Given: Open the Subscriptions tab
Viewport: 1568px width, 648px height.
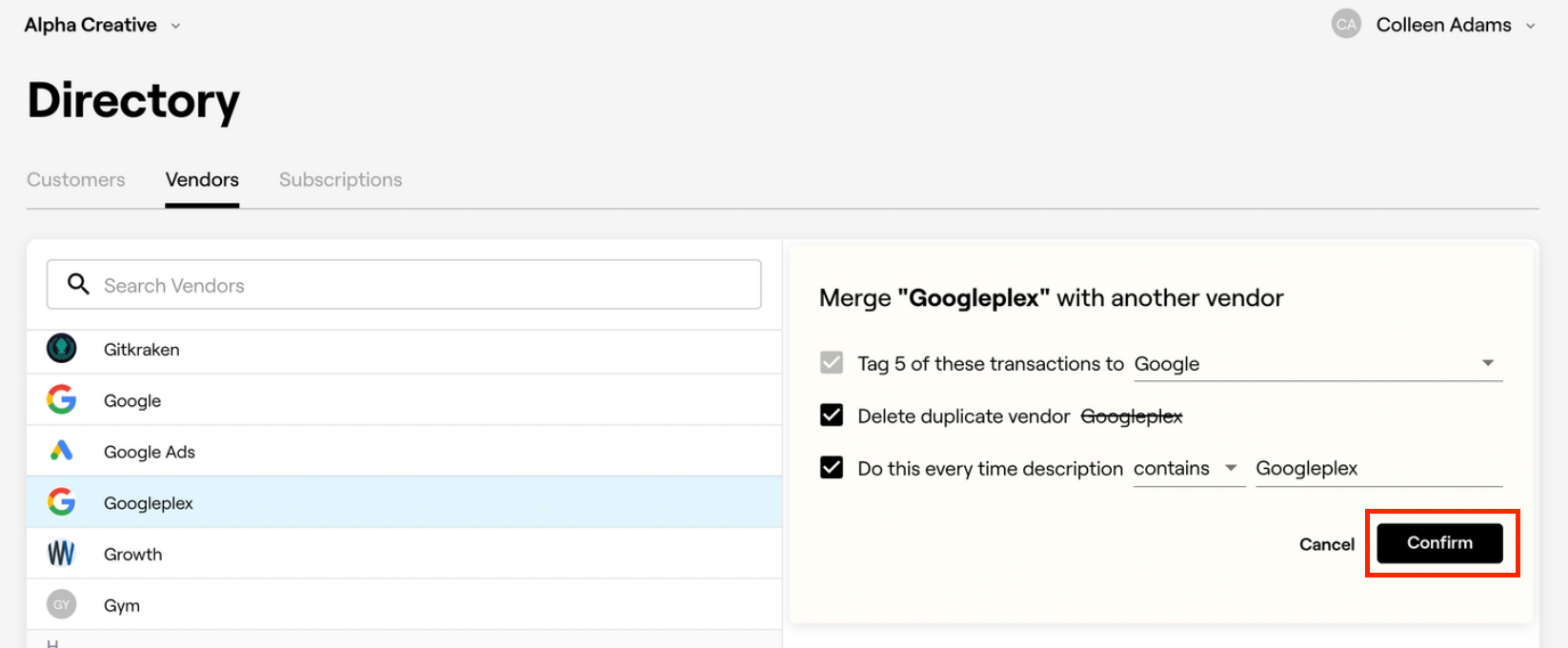Looking at the screenshot, I should pos(340,179).
